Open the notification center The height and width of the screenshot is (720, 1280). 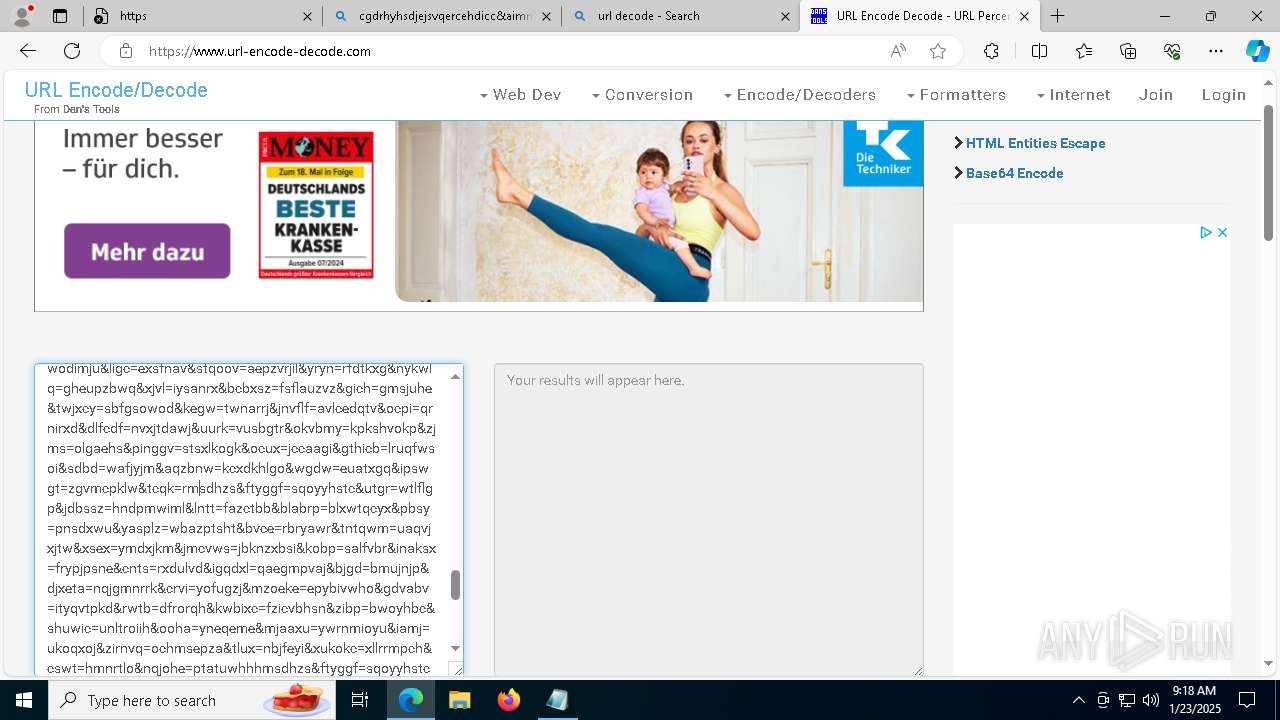click(1247, 700)
